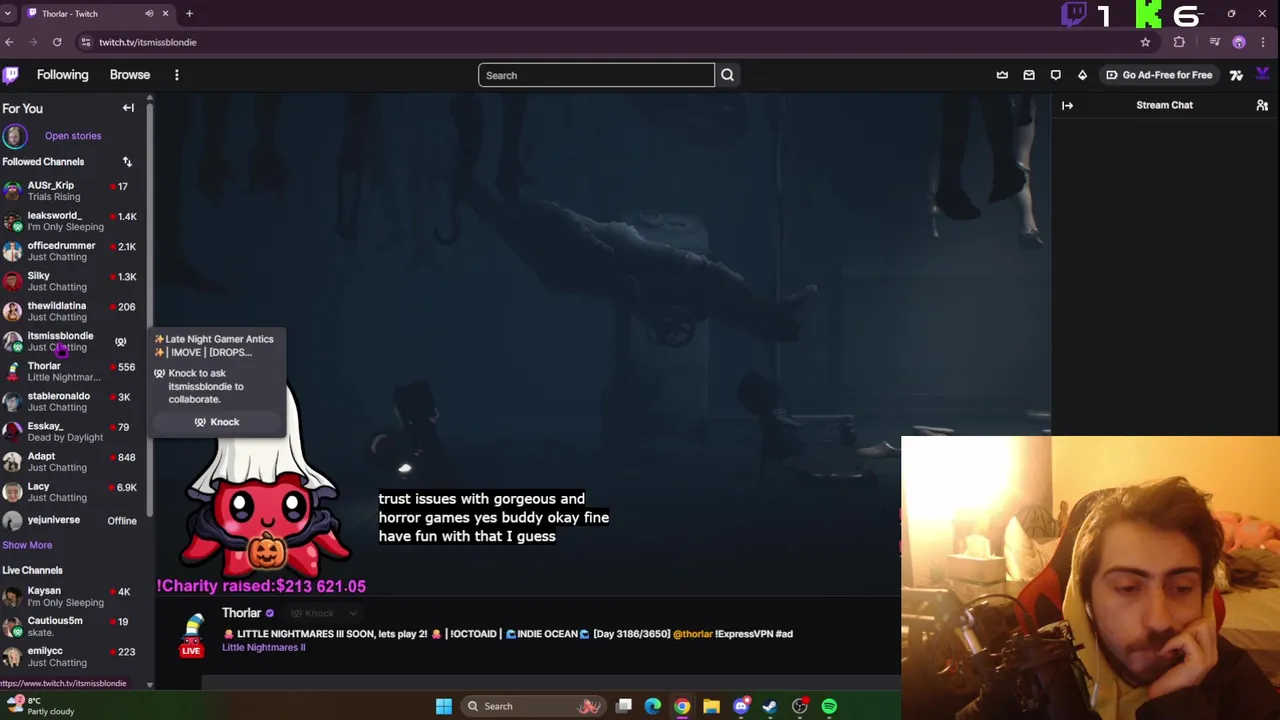This screenshot has width=1280, height=720.
Task: Expand Show More followed channels
Action: 27,545
